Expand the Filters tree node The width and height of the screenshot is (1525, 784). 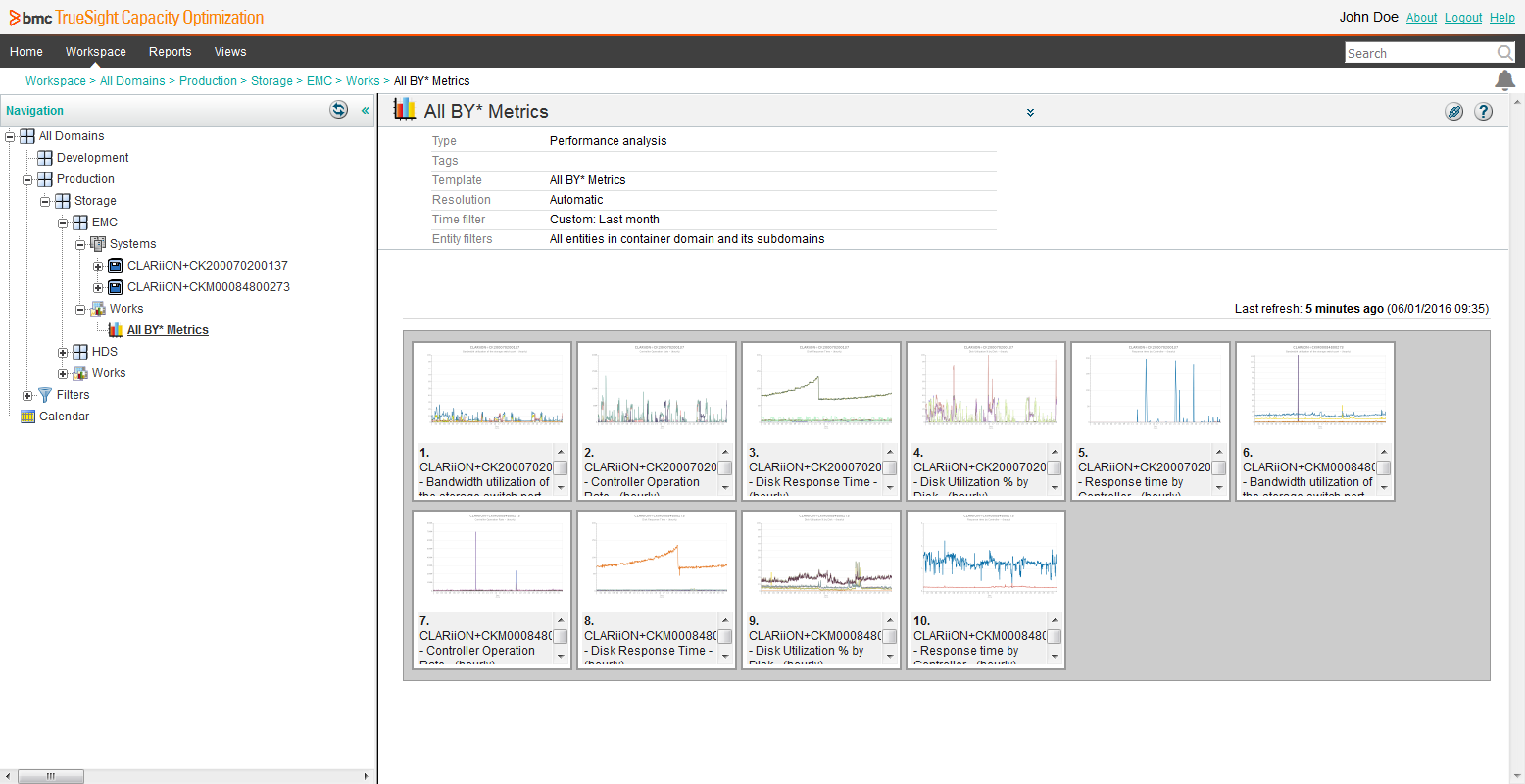(x=27, y=395)
